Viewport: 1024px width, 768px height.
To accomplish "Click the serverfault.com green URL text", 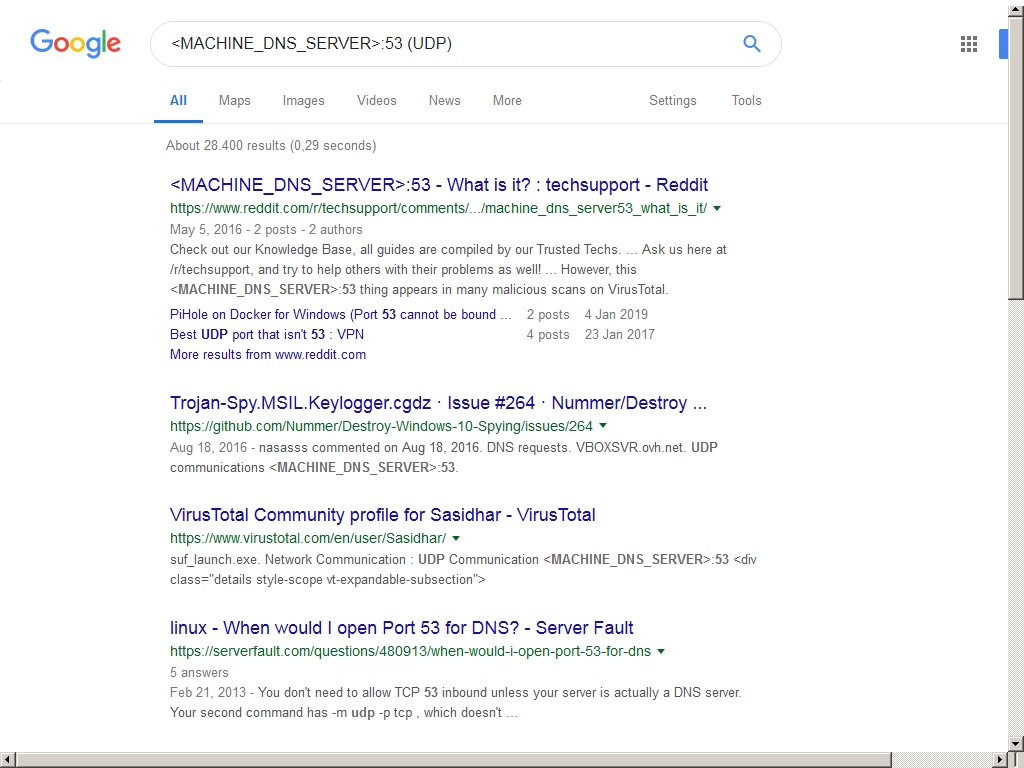I will click(x=410, y=652).
